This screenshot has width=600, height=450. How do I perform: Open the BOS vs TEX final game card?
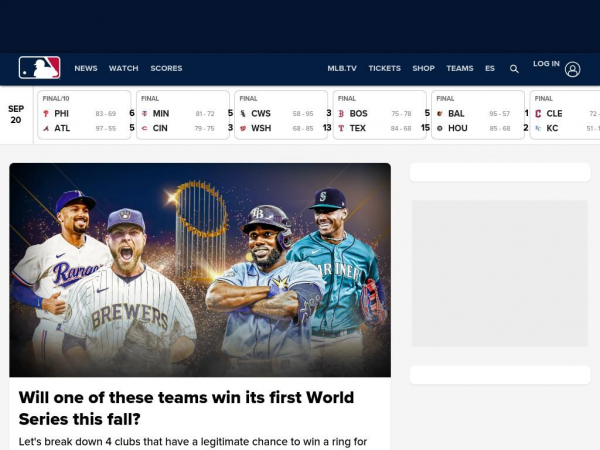click(380, 115)
